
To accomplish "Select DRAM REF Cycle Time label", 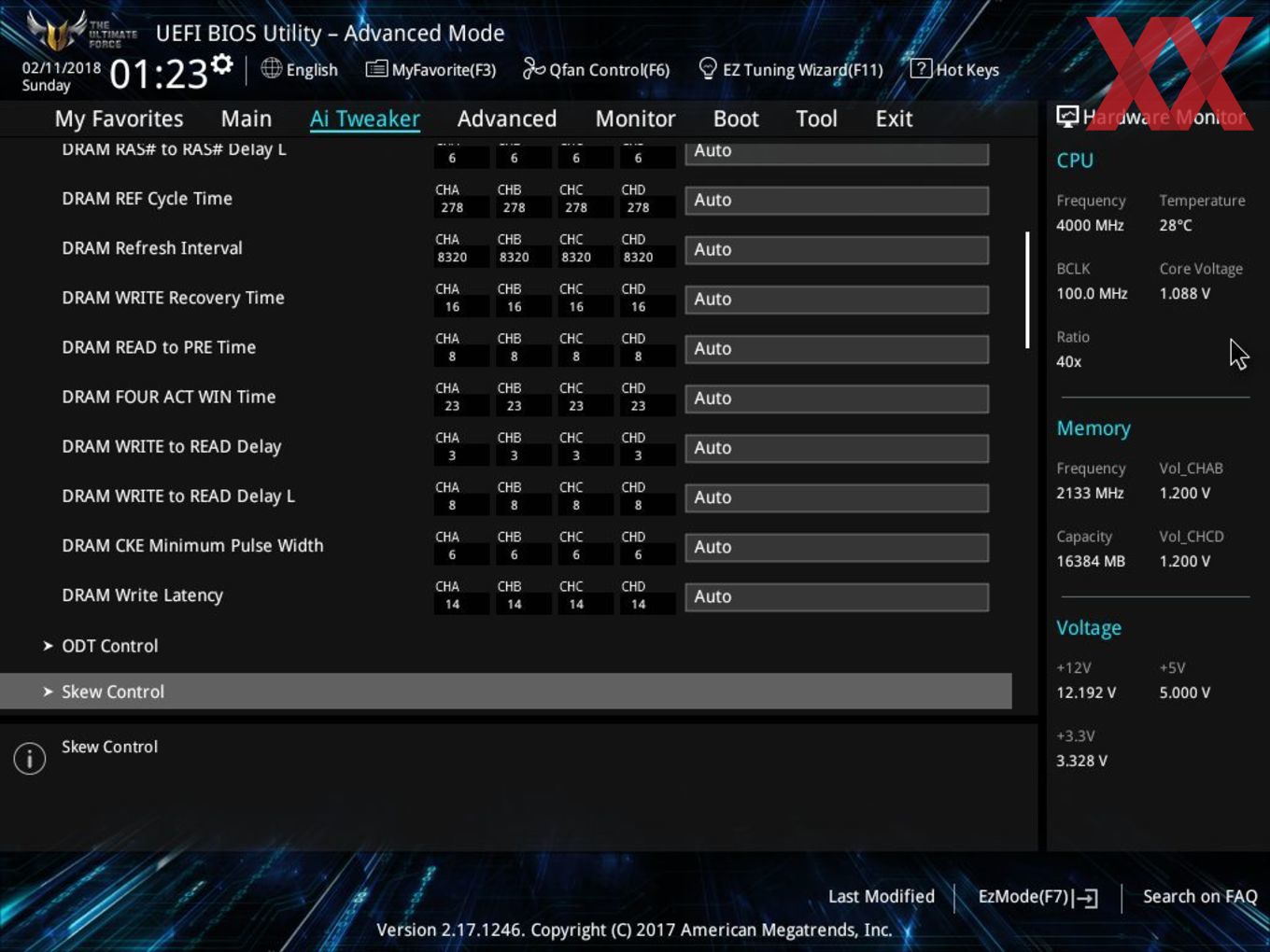I will click(147, 199).
